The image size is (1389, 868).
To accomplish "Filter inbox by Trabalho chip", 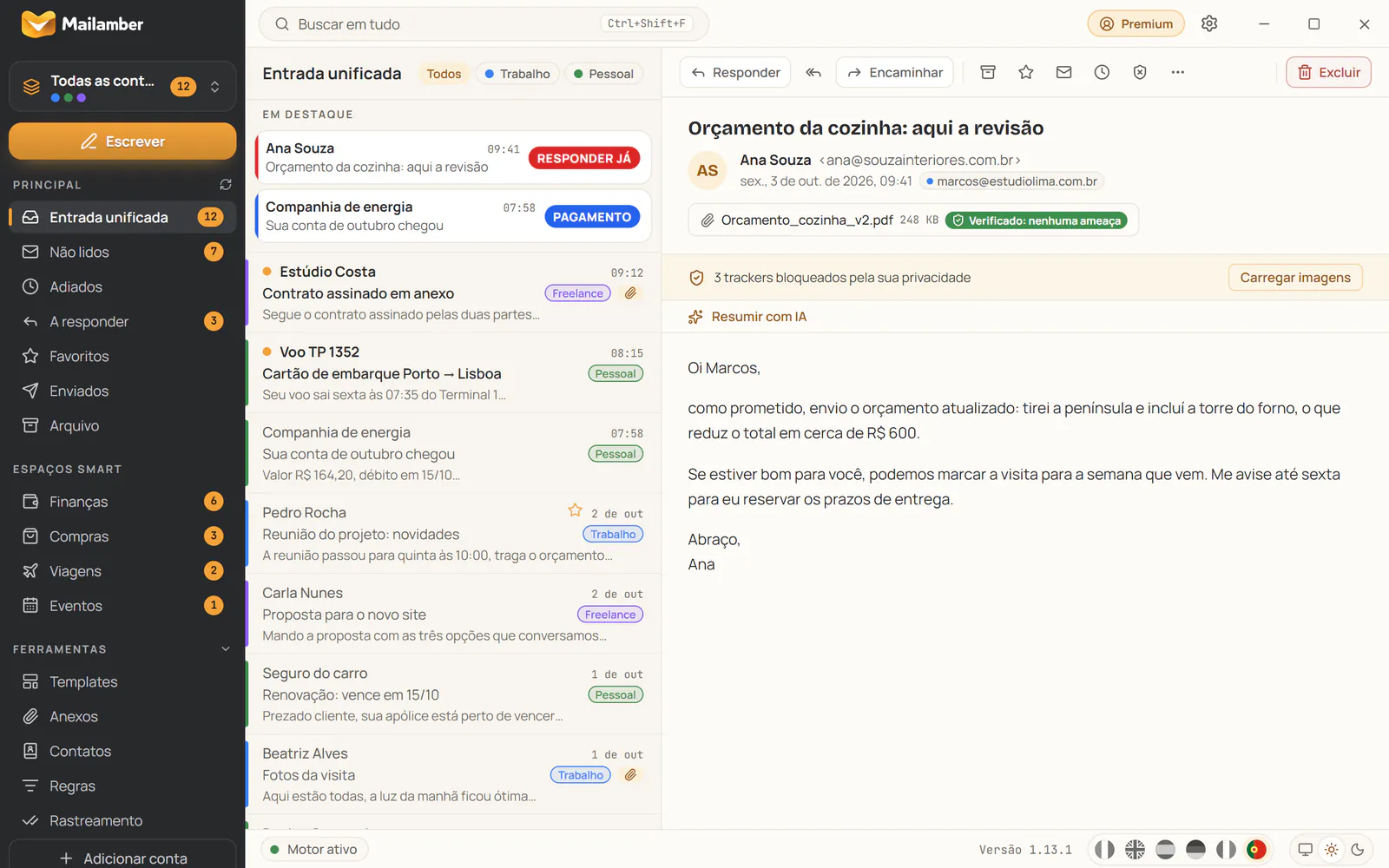I will (x=517, y=74).
